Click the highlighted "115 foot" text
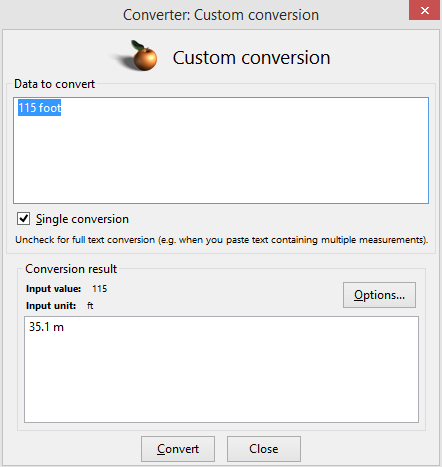The image size is (442, 467). (x=39, y=108)
